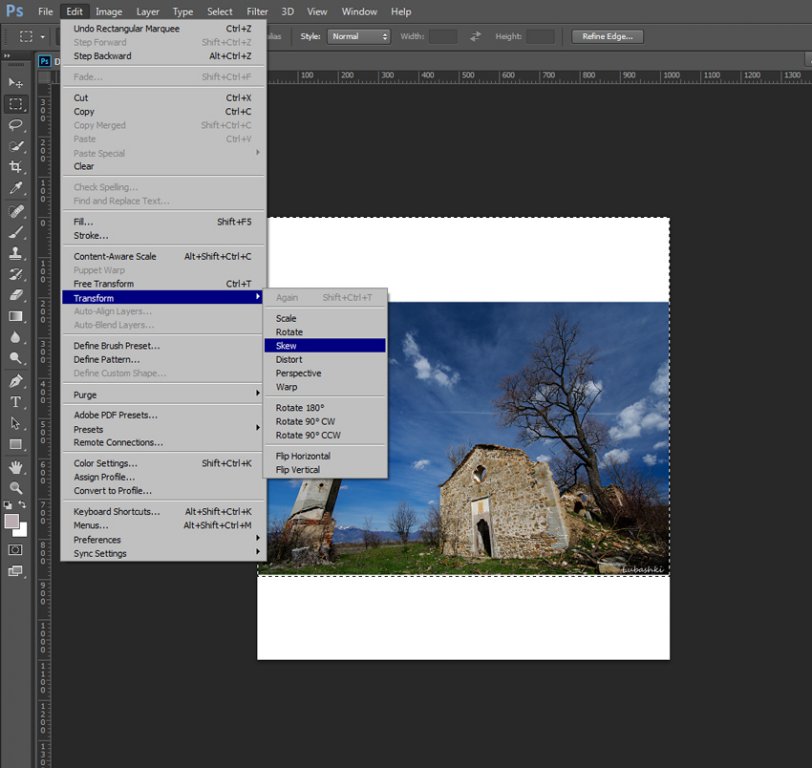Viewport: 812px width, 768px height.
Task: Select the Hand tool
Action: [16, 467]
